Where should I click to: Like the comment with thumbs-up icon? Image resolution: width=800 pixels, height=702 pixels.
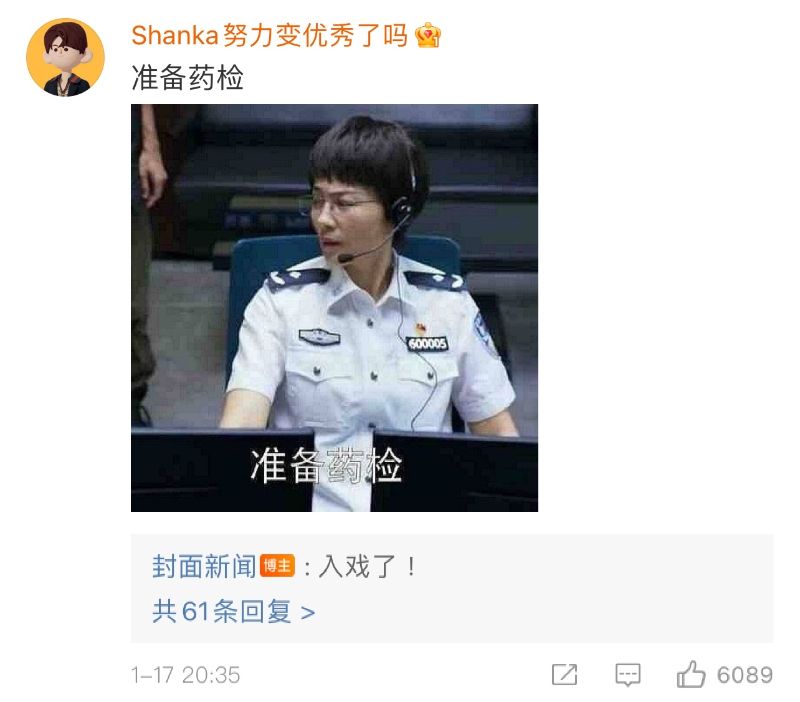[691, 674]
